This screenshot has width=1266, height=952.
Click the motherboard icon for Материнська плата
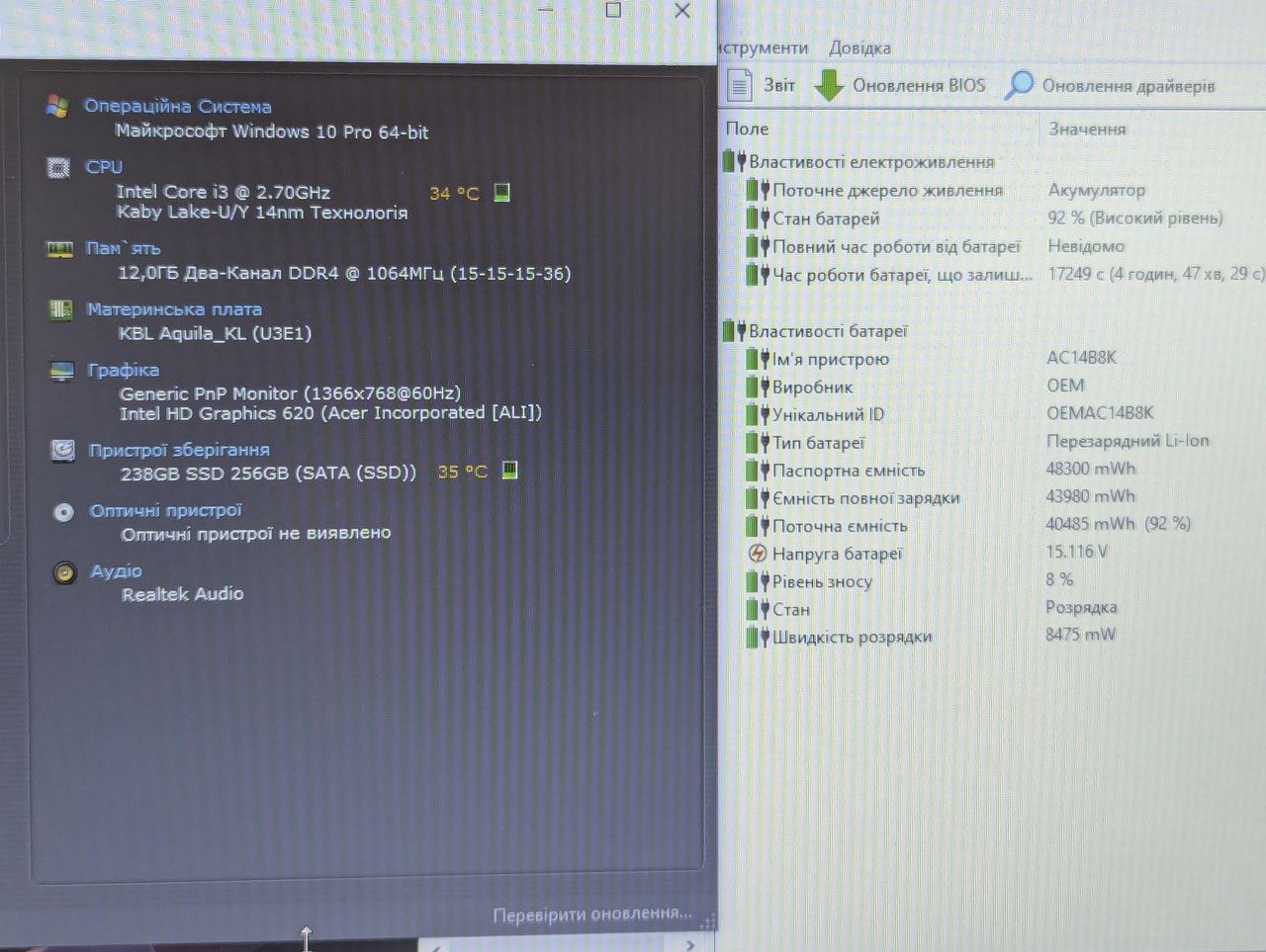point(61,309)
